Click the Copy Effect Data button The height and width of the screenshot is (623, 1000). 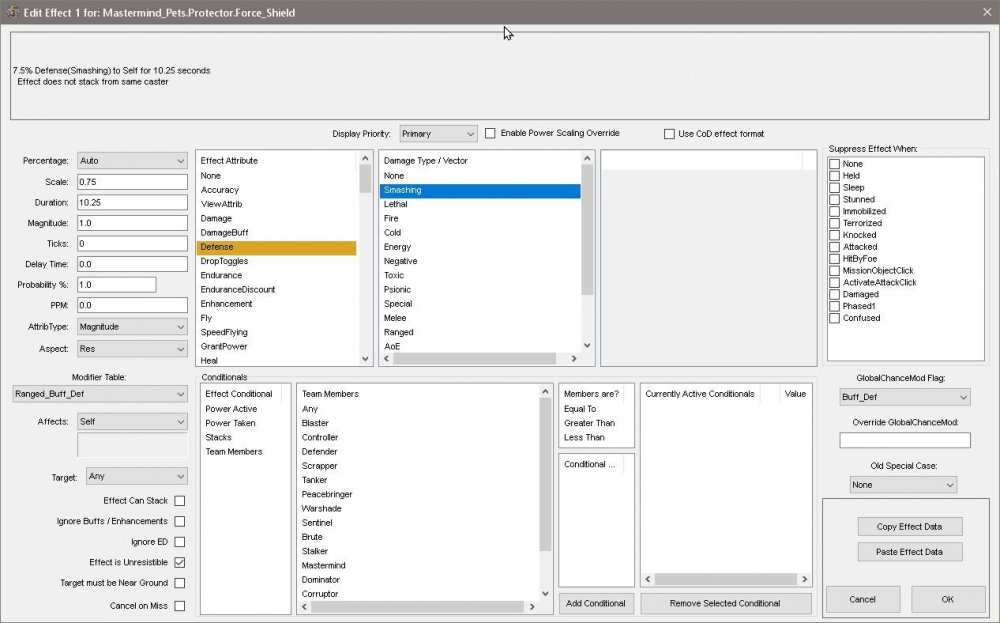click(909, 527)
